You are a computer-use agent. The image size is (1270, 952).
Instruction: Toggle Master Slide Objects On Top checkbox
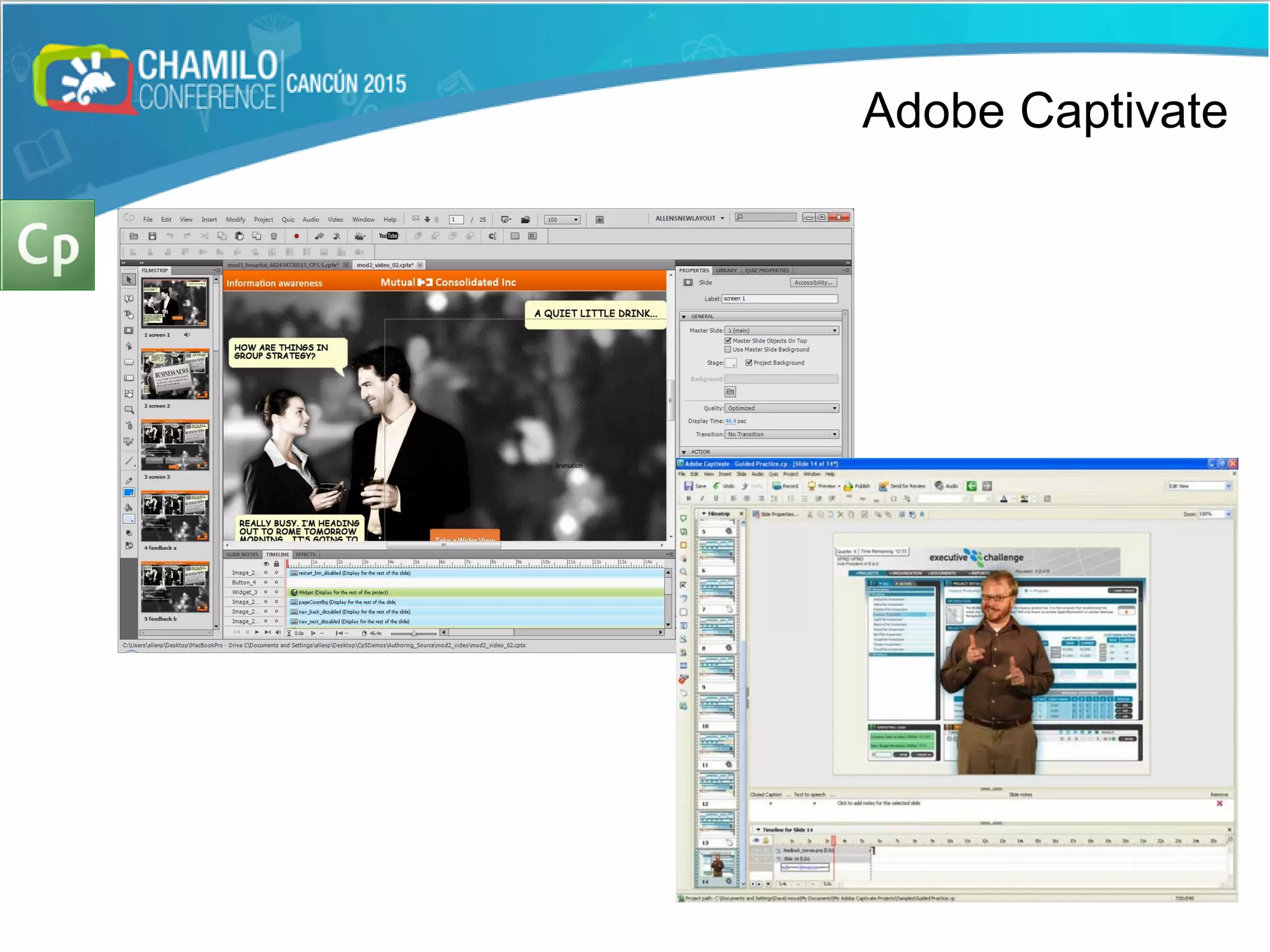(728, 341)
